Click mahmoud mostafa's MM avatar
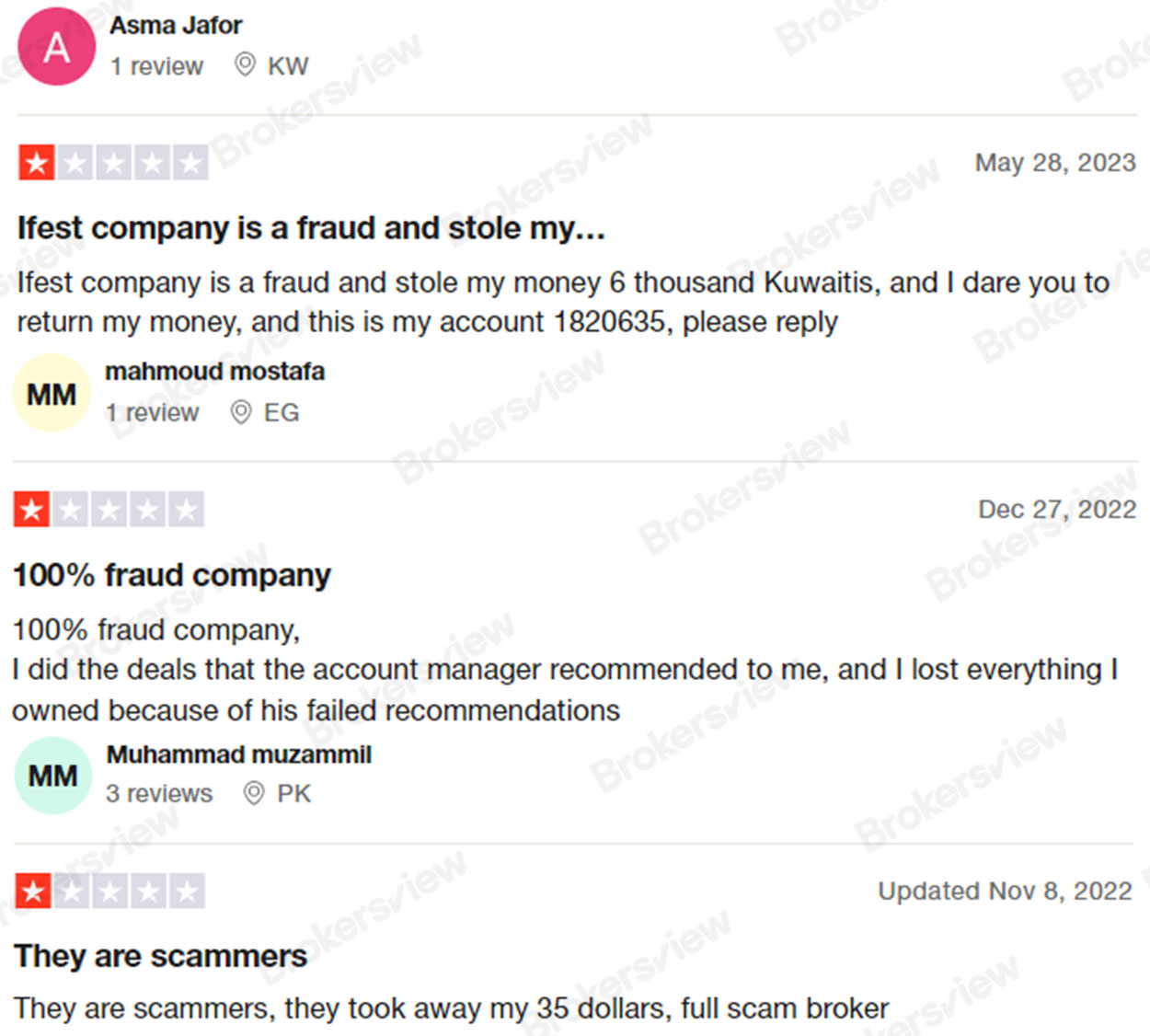Screen dimensions: 1150x1036 tap(52, 393)
